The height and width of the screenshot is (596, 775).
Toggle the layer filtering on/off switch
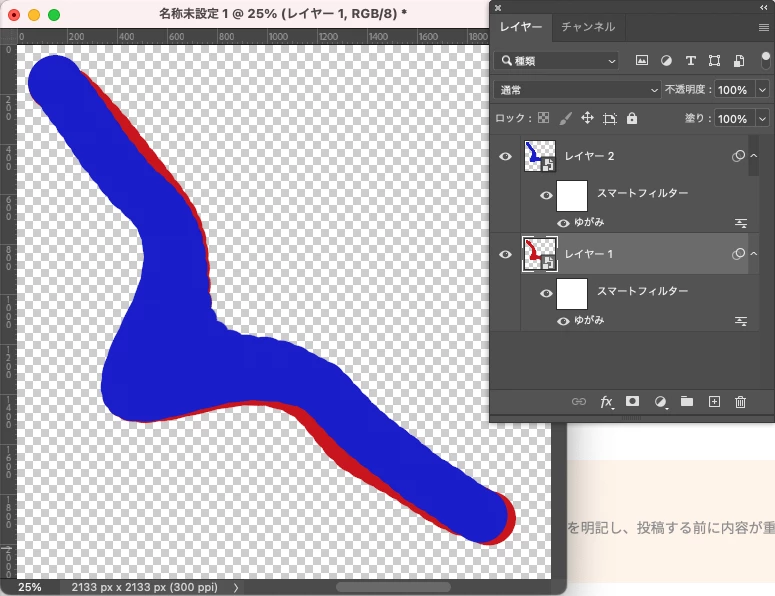pos(766,60)
